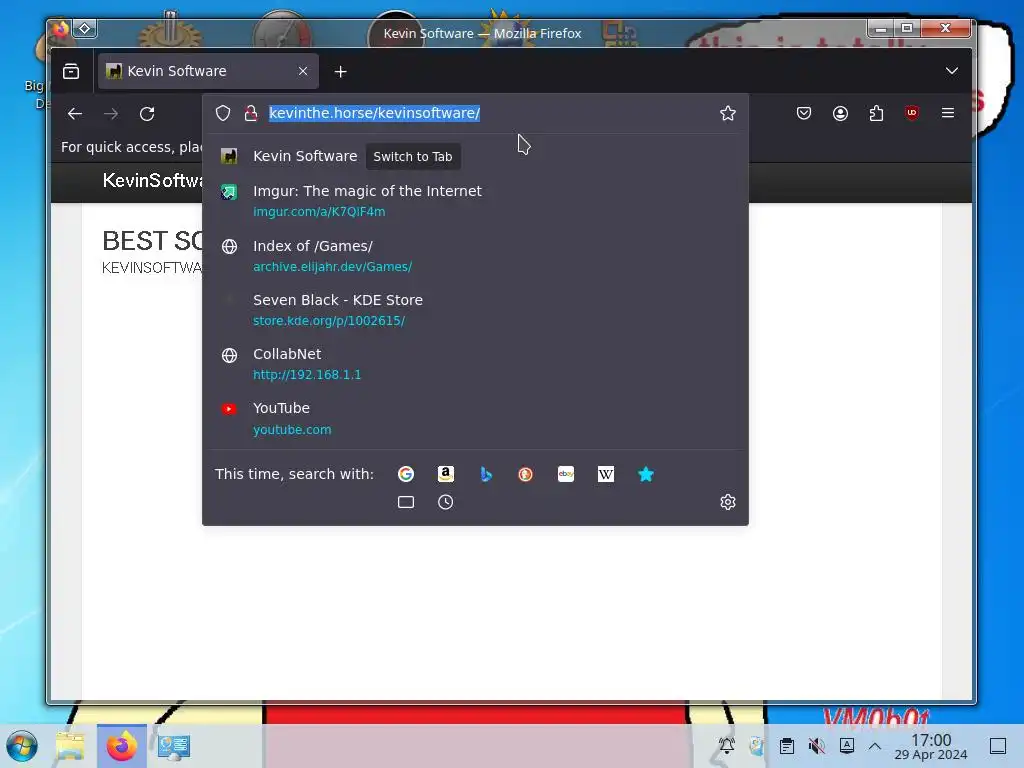Image resolution: width=1024 pixels, height=768 pixels.
Task: Show site security padlock info
Action: click(250, 113)
